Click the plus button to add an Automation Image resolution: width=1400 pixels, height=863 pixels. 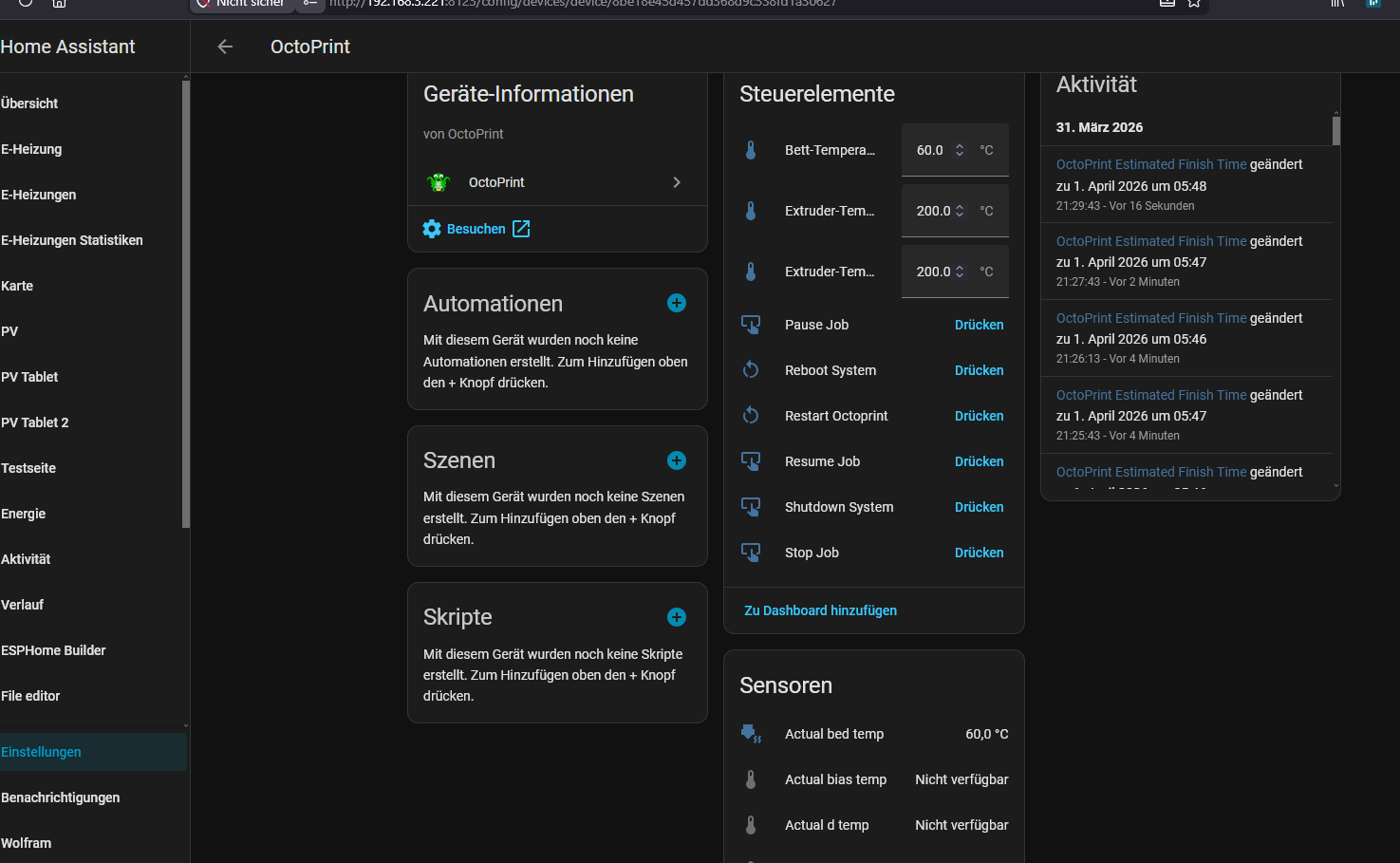pos(676,303)
